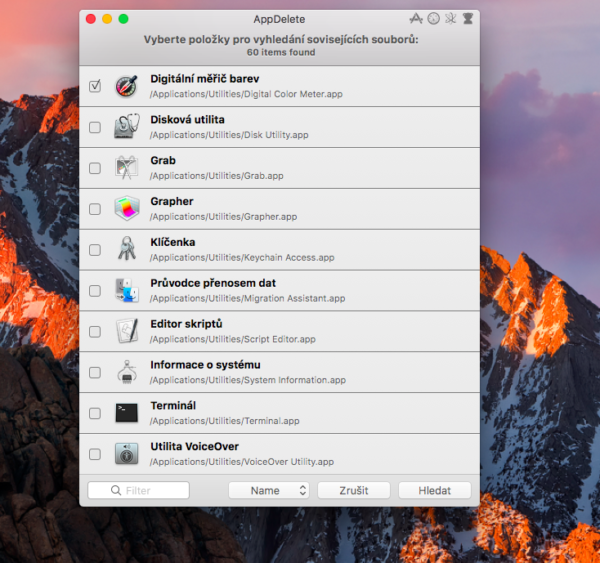Uncheck the Digitální měřič barev checkbox
Screen dimensions: 600x563
click(x=95, y=86)
